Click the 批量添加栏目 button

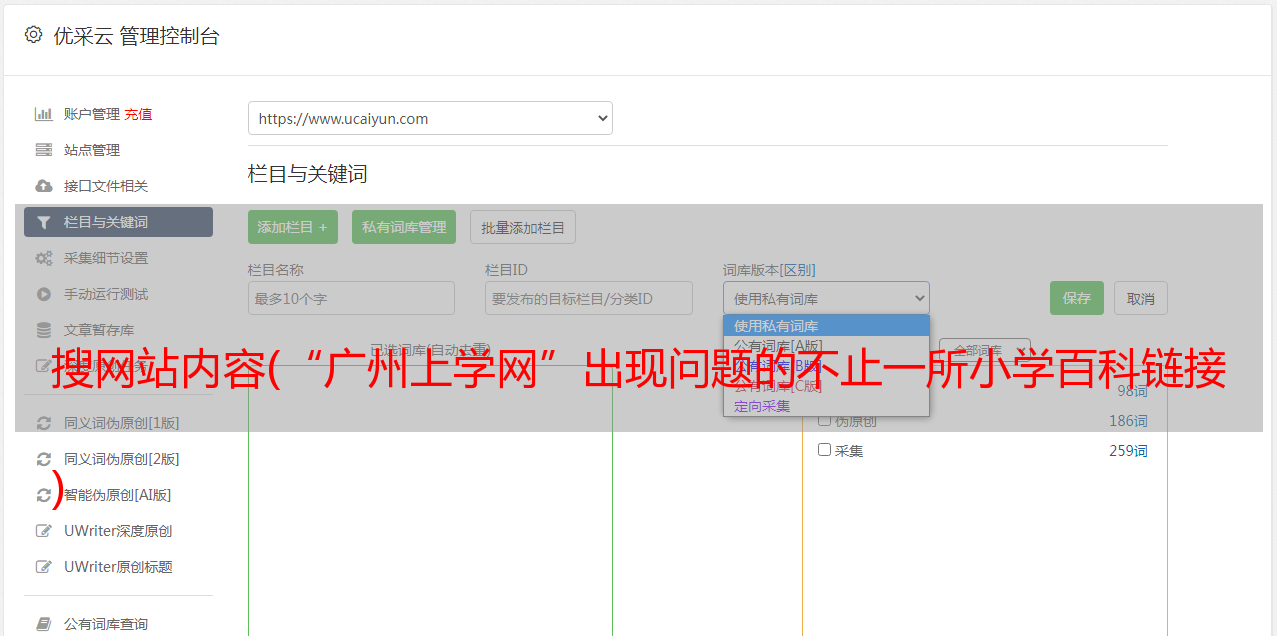(x=523, y=227)
